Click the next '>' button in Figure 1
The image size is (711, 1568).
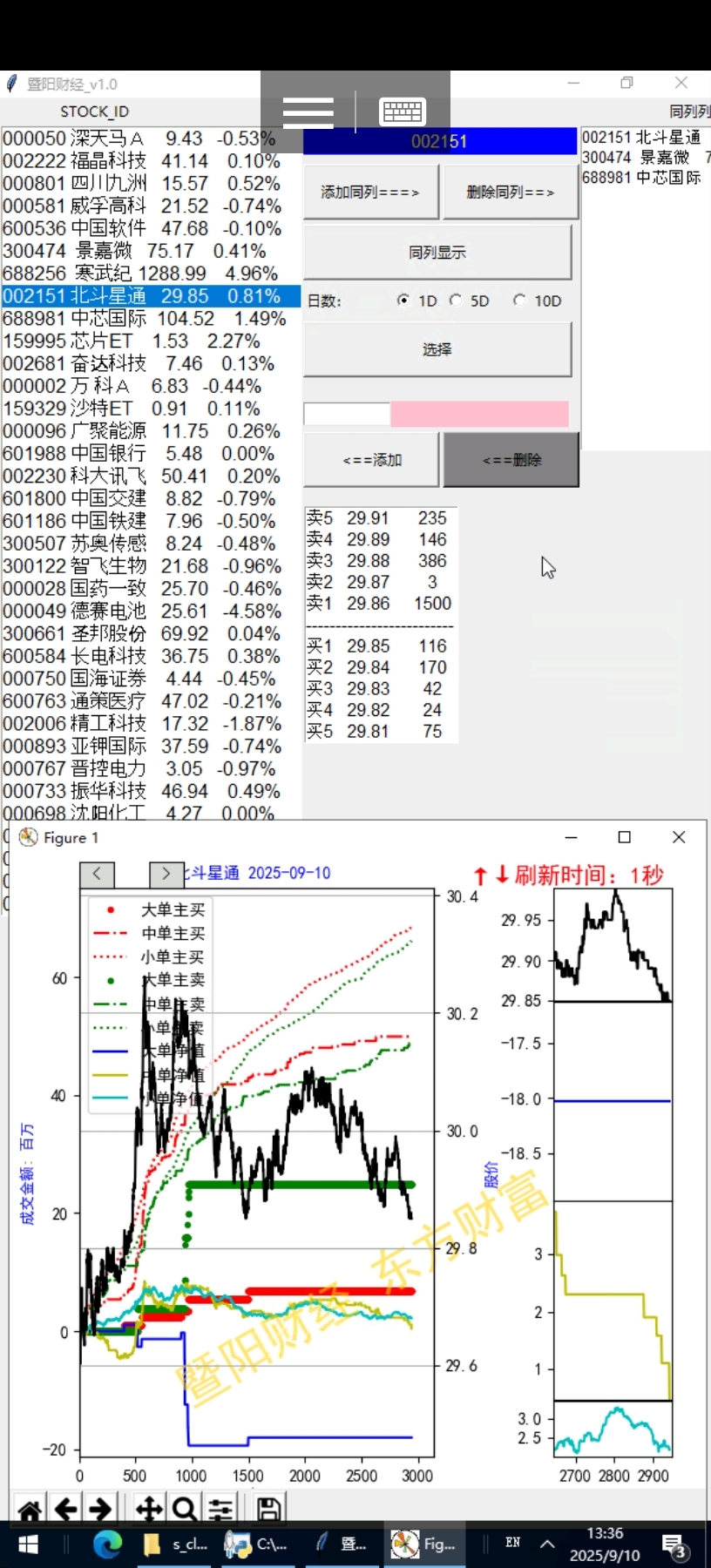166,874
